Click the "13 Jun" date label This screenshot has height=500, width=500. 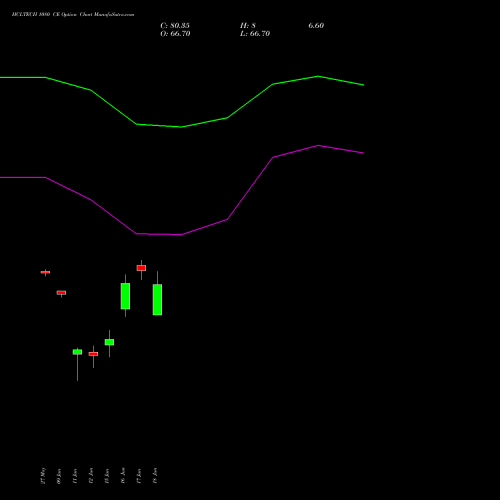[107, 476]
